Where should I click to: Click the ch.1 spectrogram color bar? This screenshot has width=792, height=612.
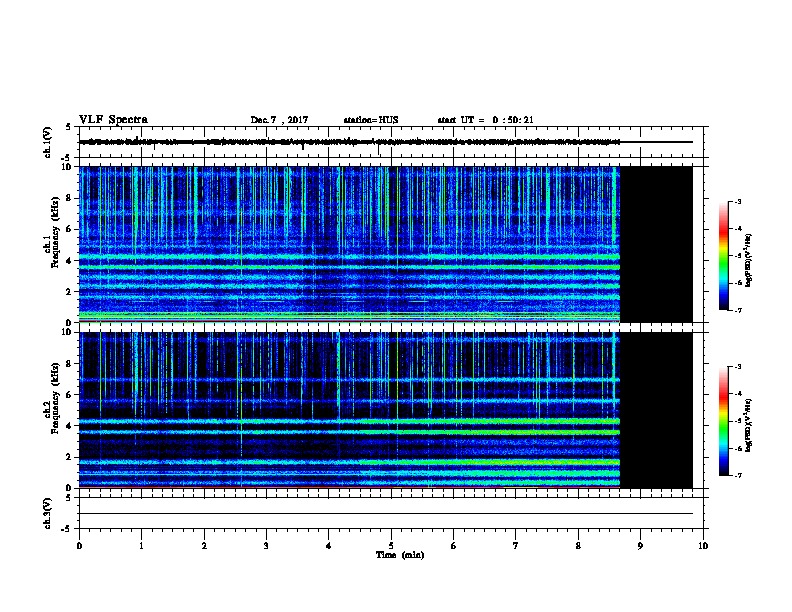click(724, 256)
